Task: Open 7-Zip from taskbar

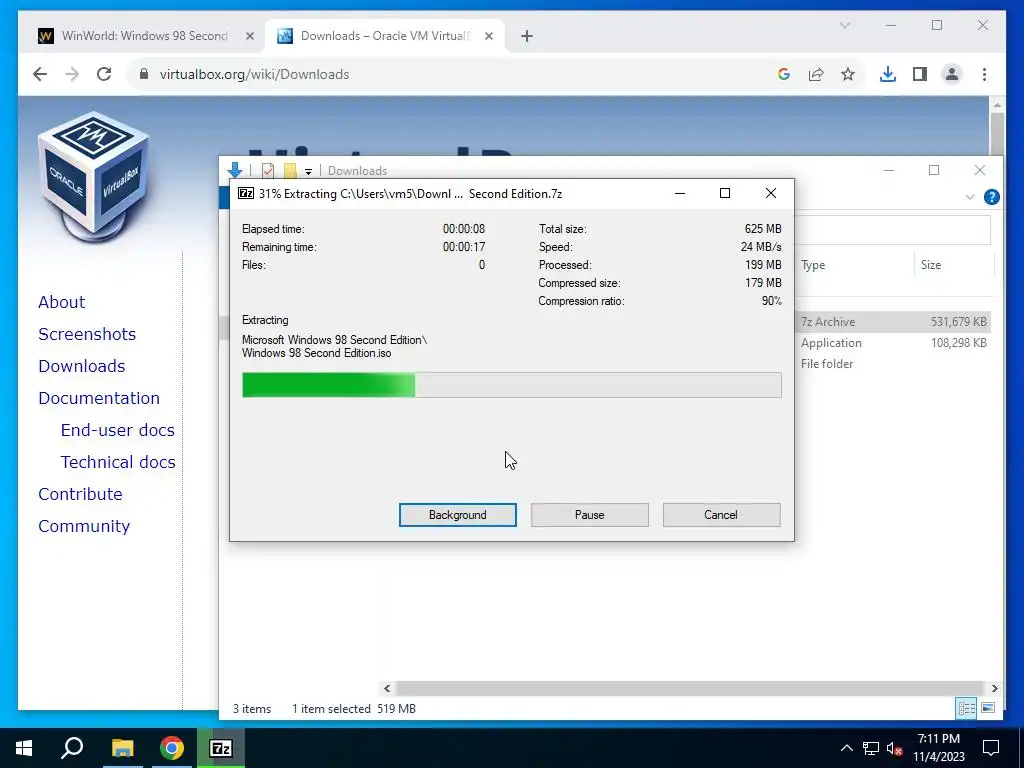Action: coord(221,748)
